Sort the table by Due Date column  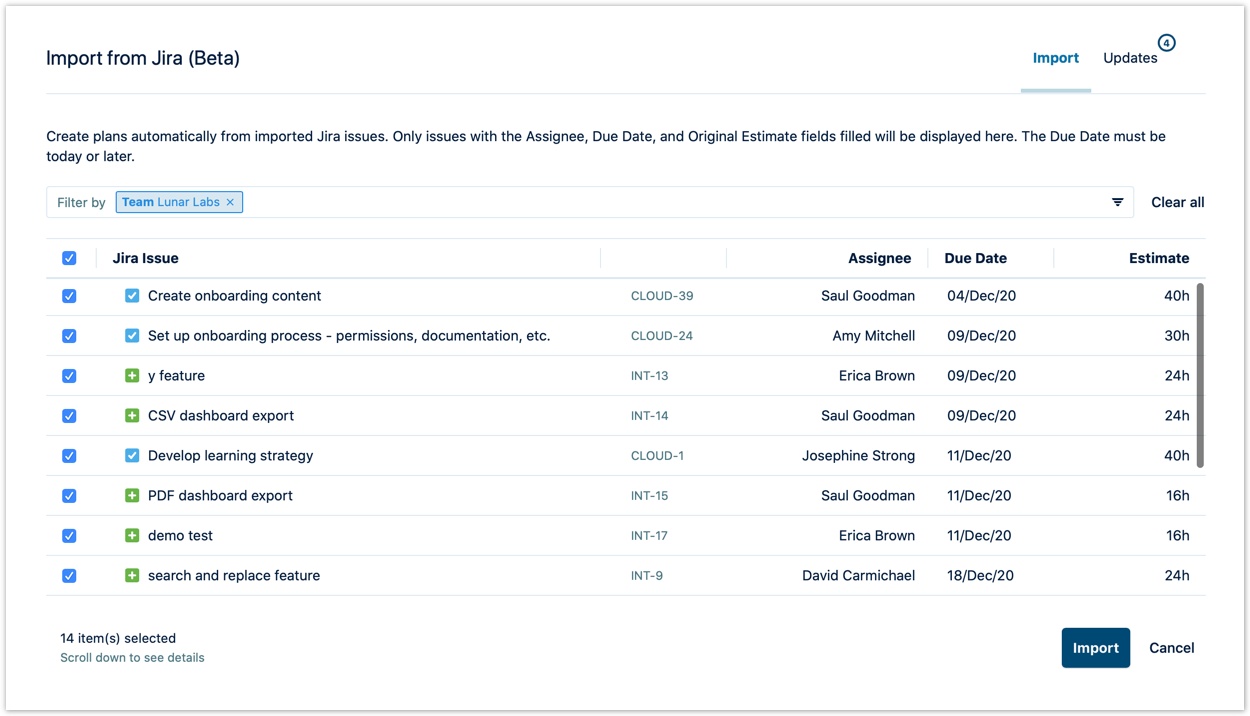(975, 258)
